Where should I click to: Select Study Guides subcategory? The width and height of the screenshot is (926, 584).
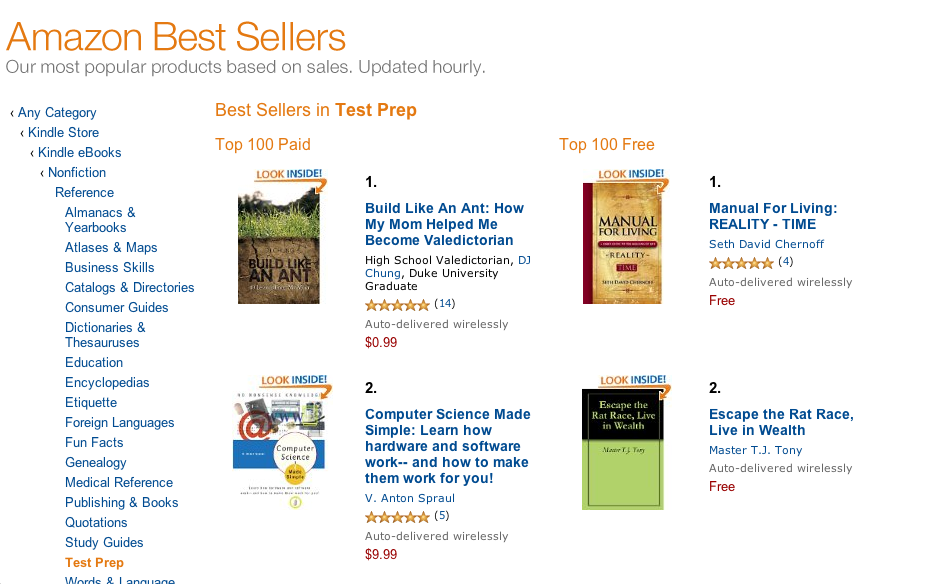[104, 542]
